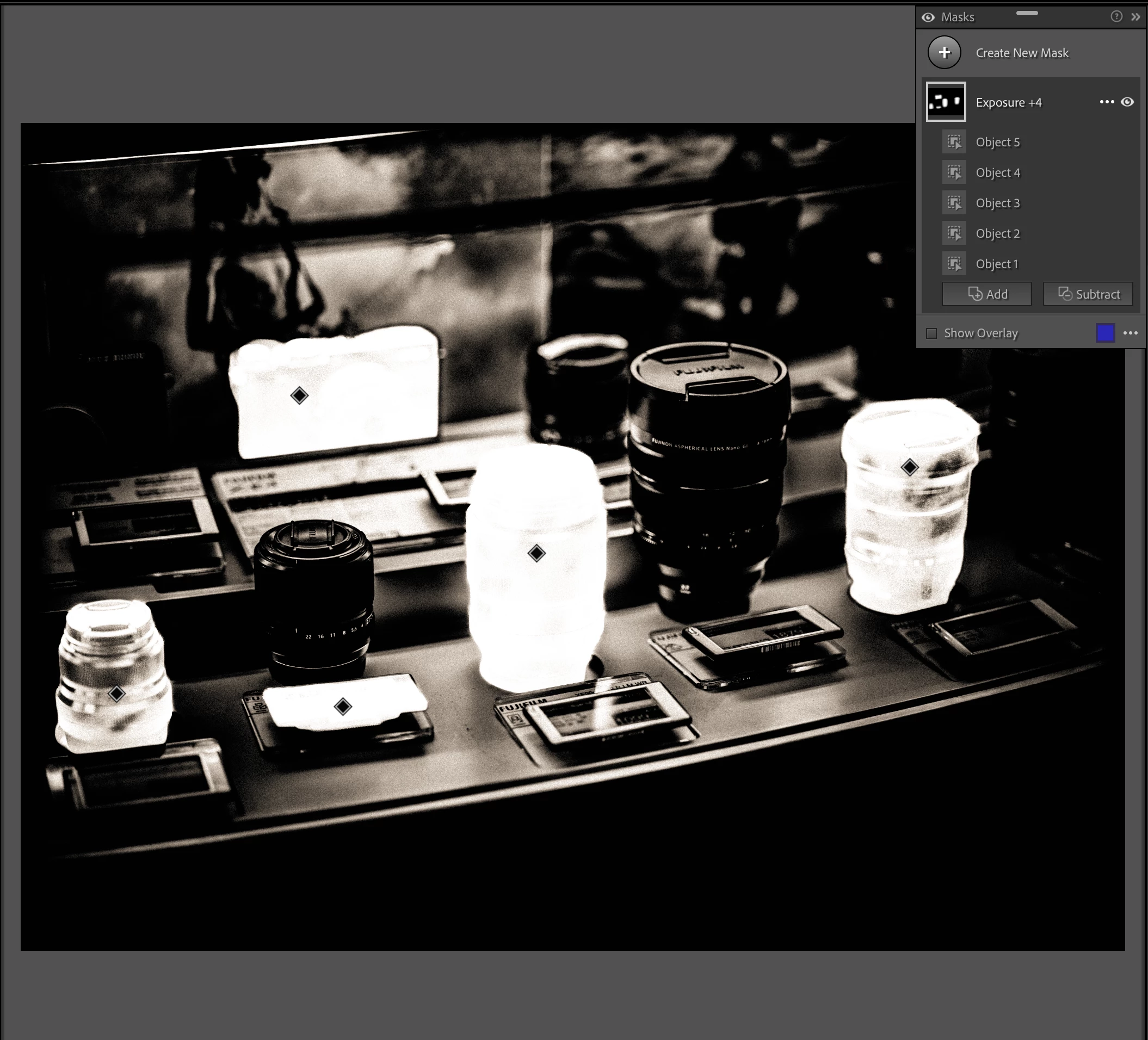The width and height of the screenshot is (1148, 1040).
Task: Open Exposure +4 mask options menu
Action: coord(1107,102)
